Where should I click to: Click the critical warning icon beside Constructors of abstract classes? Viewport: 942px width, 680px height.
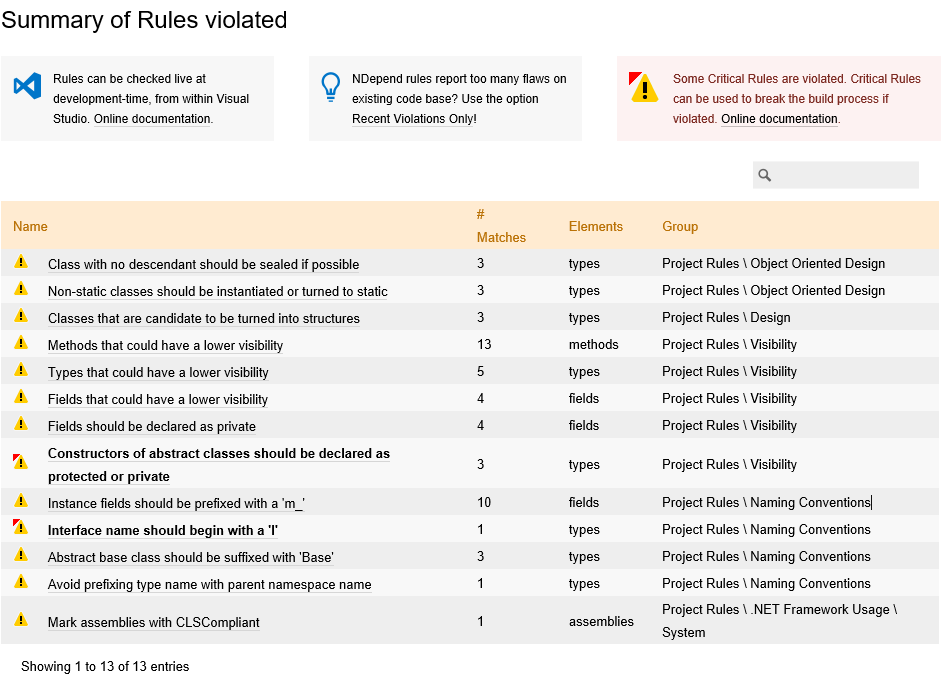(x=20, y=462)
